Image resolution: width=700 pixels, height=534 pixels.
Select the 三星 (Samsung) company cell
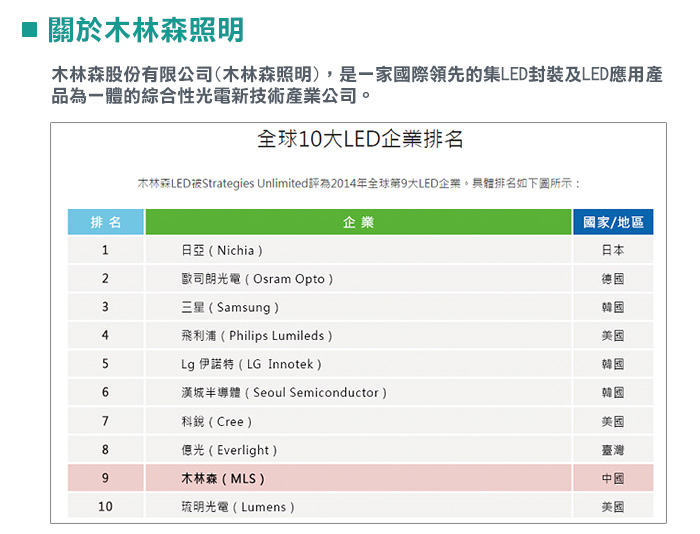coord(358,307)
